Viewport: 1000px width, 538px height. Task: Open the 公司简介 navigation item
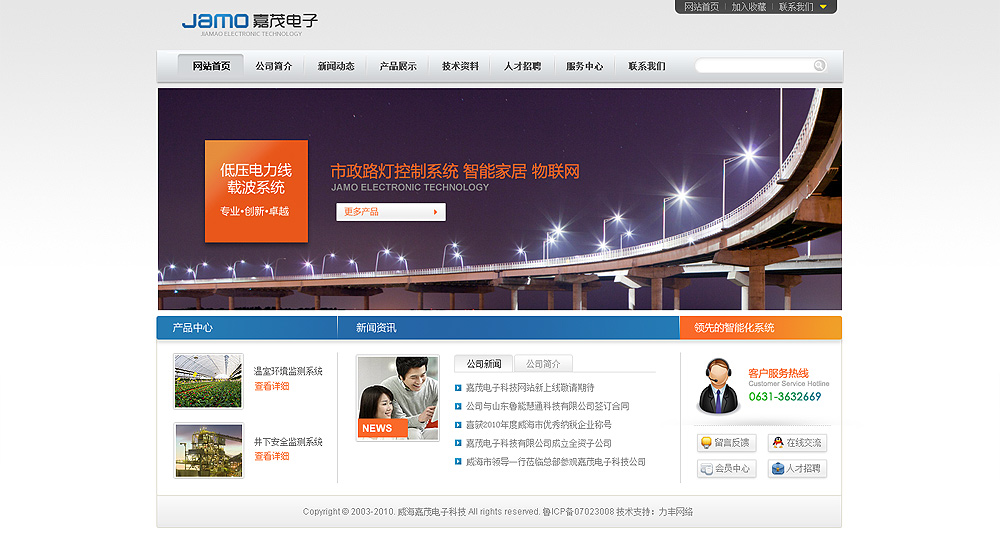pyautogui.click(x=274, y=66)
